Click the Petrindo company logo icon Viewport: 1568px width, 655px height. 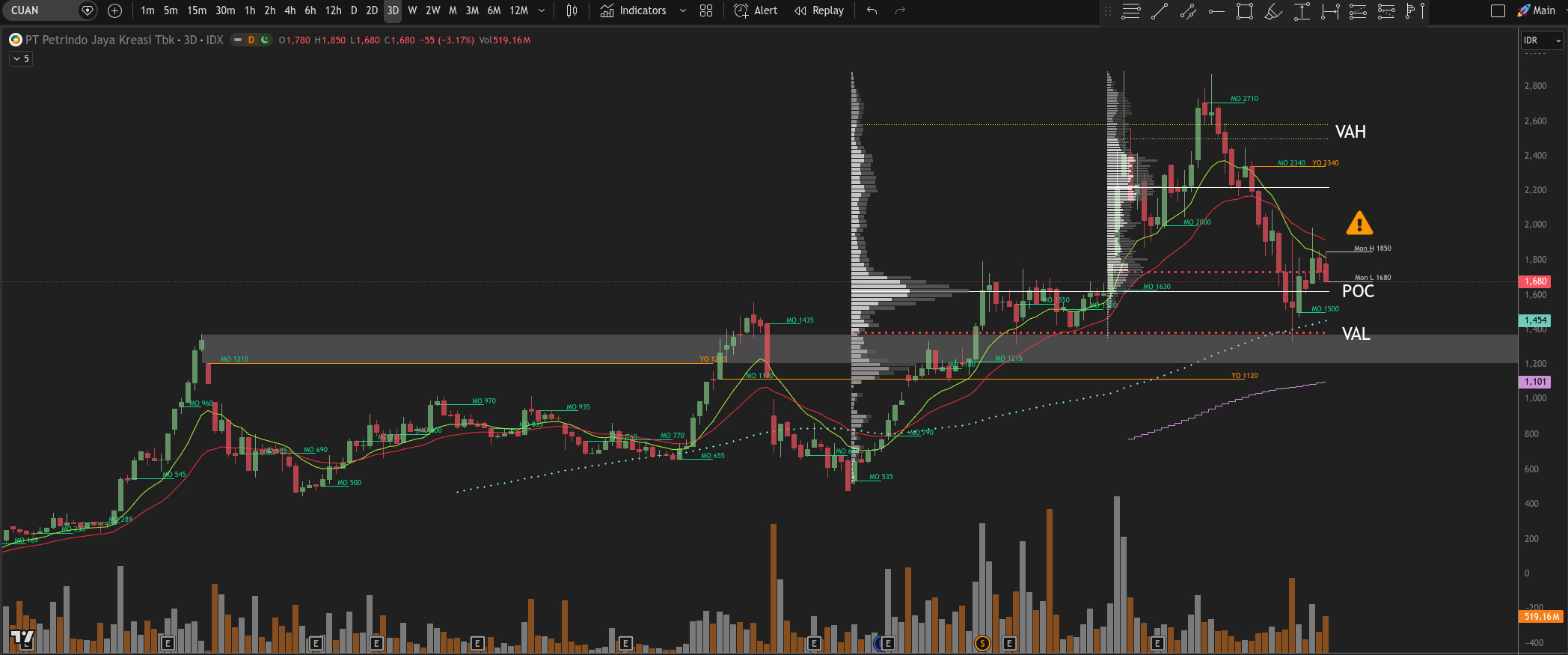(x=15, y=40)
